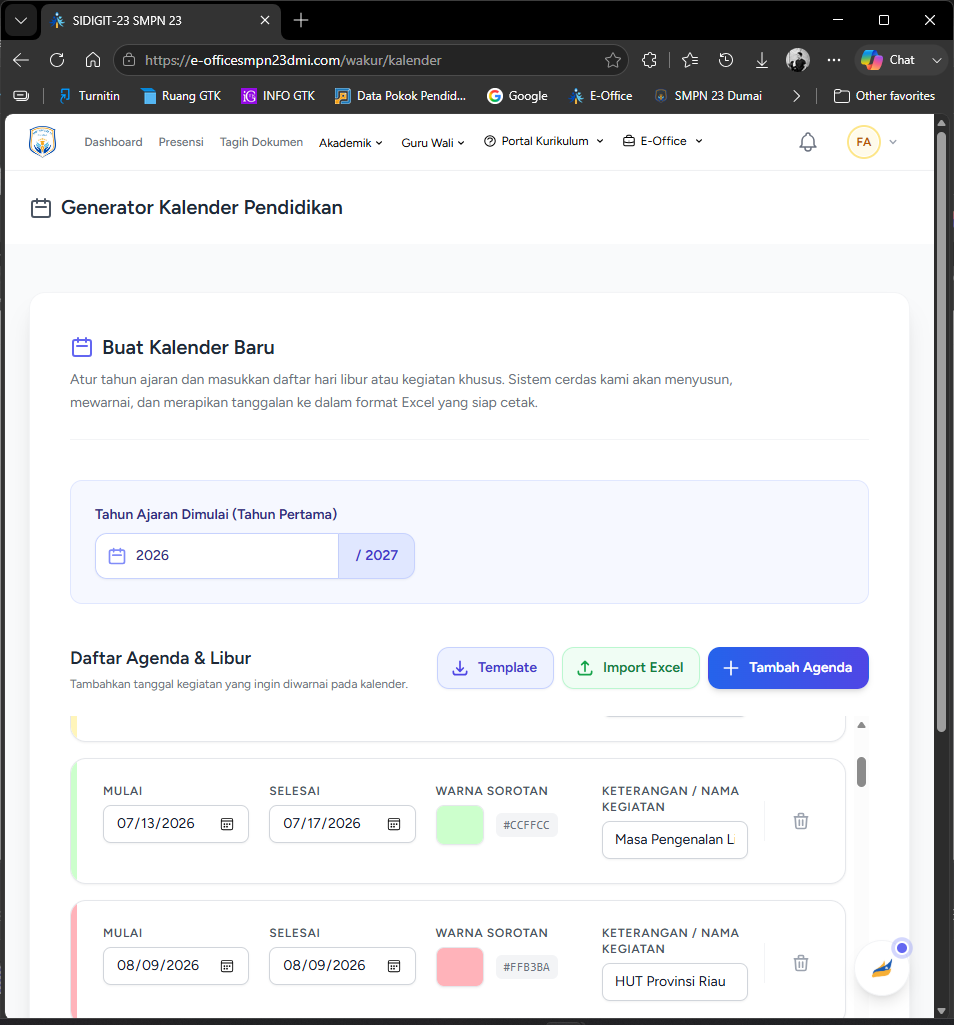Screen dimensions: 954x1025
Task: Pick the pink #FFB3BA color swatch
Action: pyautogui.click(x=460, y=967)
